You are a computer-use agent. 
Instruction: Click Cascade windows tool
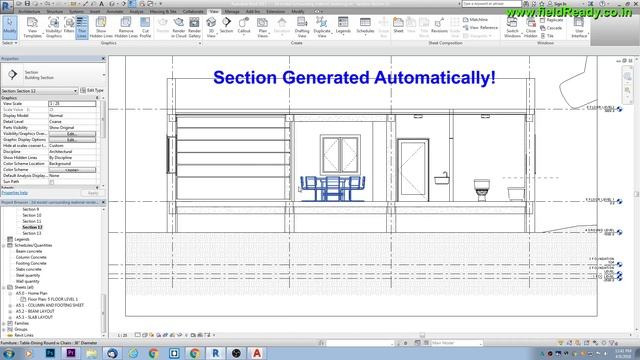(551, 28)
